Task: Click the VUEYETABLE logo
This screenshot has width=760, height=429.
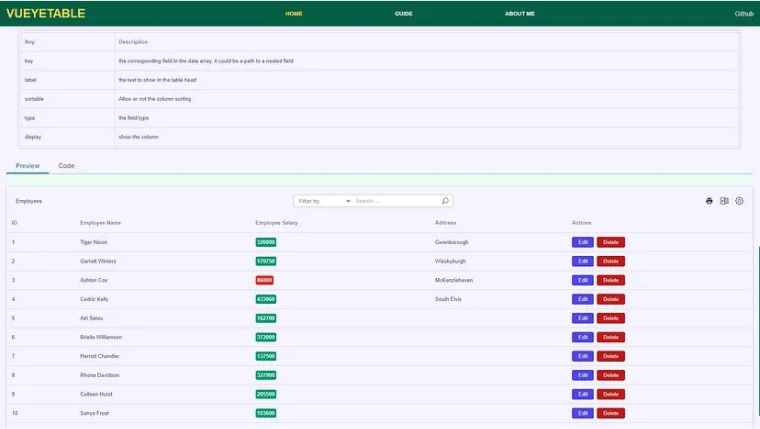Action: (x=46, y=13)
